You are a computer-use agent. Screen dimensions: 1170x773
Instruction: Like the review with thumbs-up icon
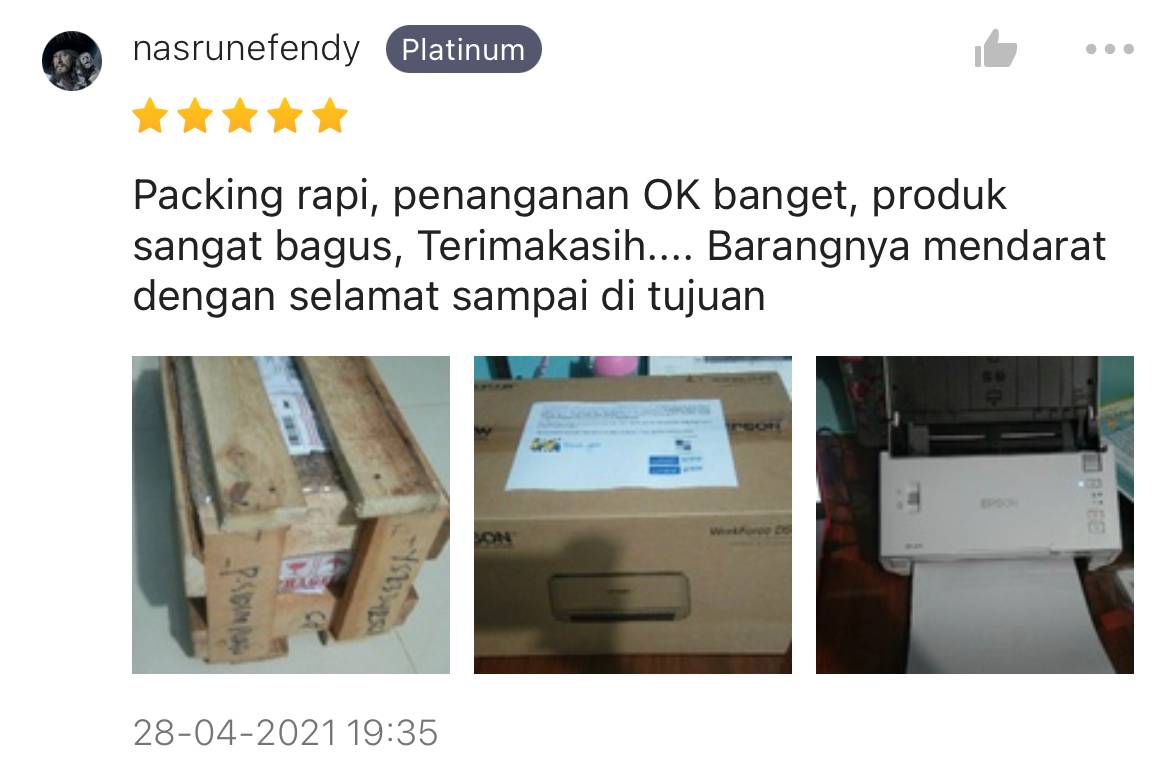(995, 48)
